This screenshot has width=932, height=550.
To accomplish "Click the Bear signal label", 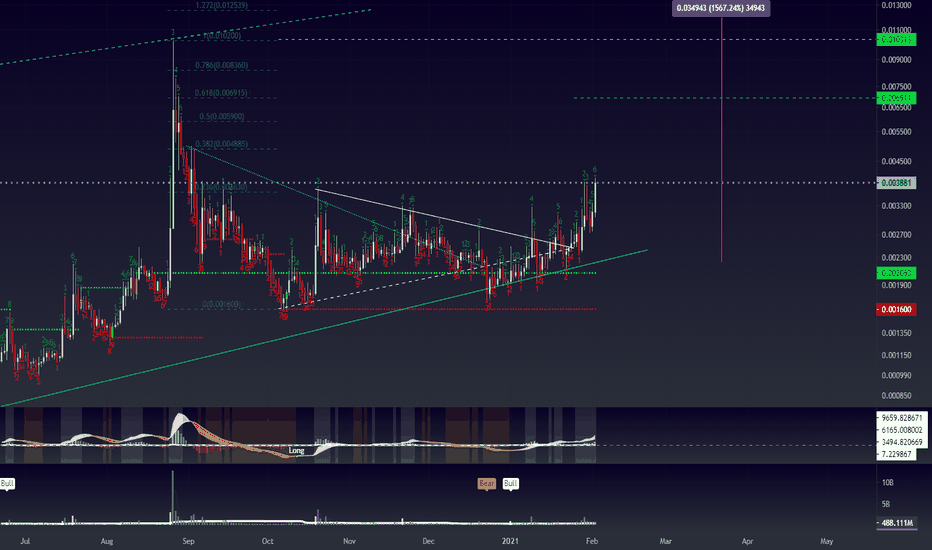I will (x=487, y=483).
